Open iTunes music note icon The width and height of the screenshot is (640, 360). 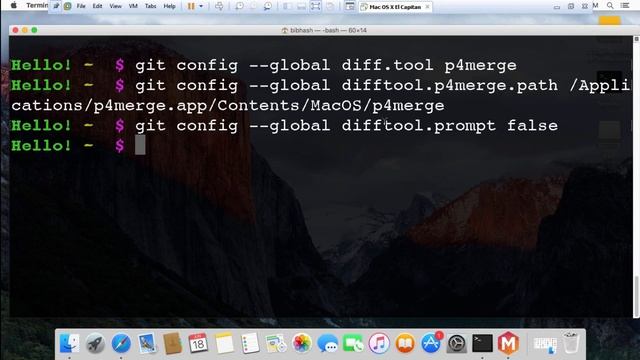[x=379, y=343]
